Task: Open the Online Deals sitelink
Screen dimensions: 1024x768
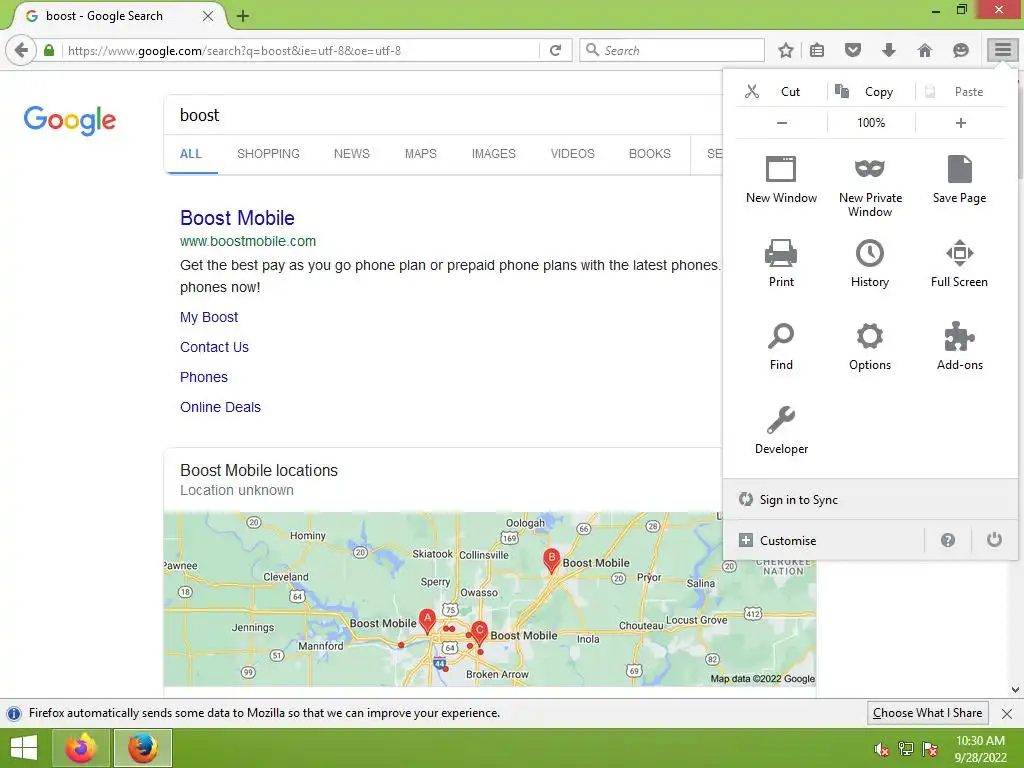Action: (x=220, y=407)
